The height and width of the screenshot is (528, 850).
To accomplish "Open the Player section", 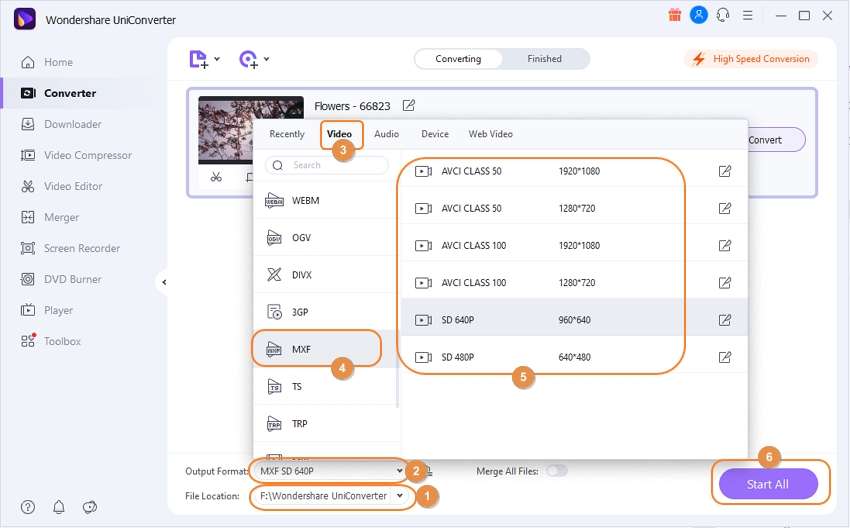I will (47, 310).
